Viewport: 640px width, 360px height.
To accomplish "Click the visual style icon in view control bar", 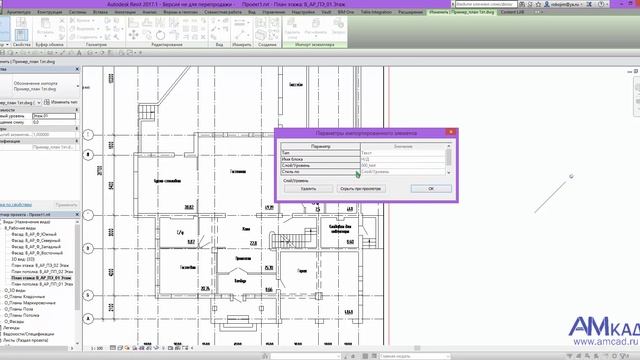I will point(120,348).
